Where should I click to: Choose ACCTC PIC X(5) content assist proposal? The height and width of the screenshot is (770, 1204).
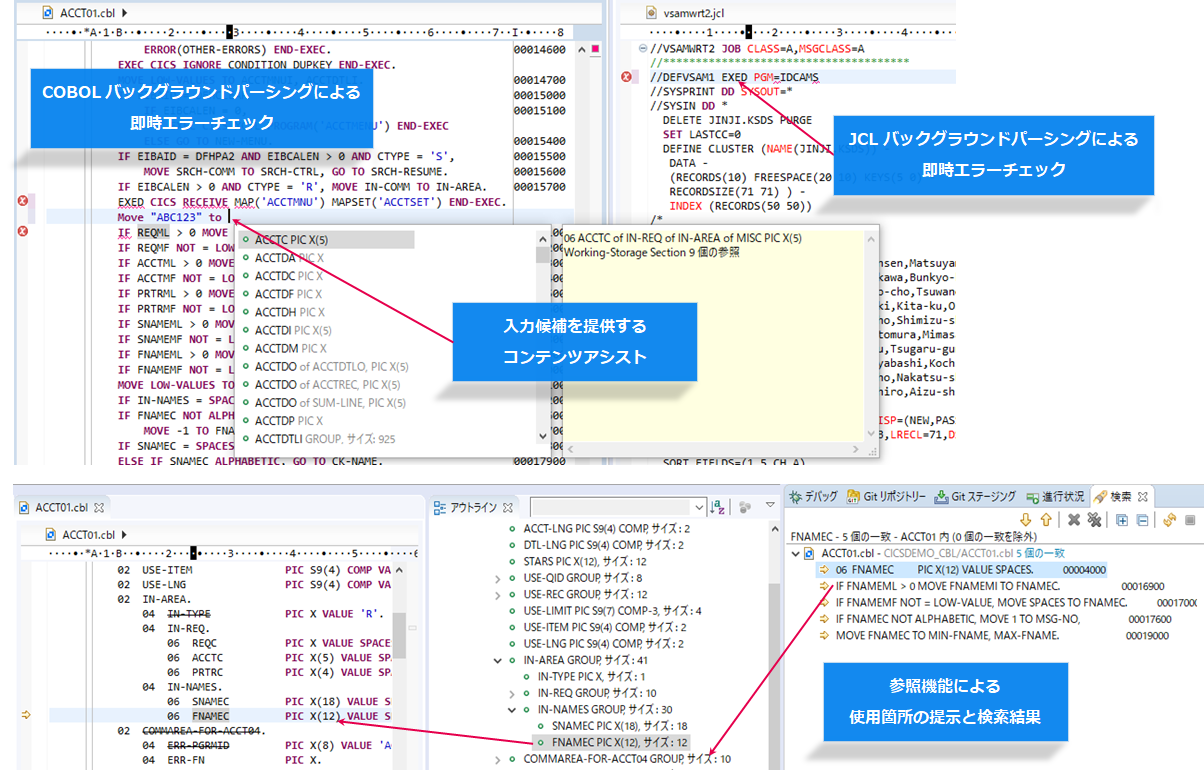[x=326, y=240]
